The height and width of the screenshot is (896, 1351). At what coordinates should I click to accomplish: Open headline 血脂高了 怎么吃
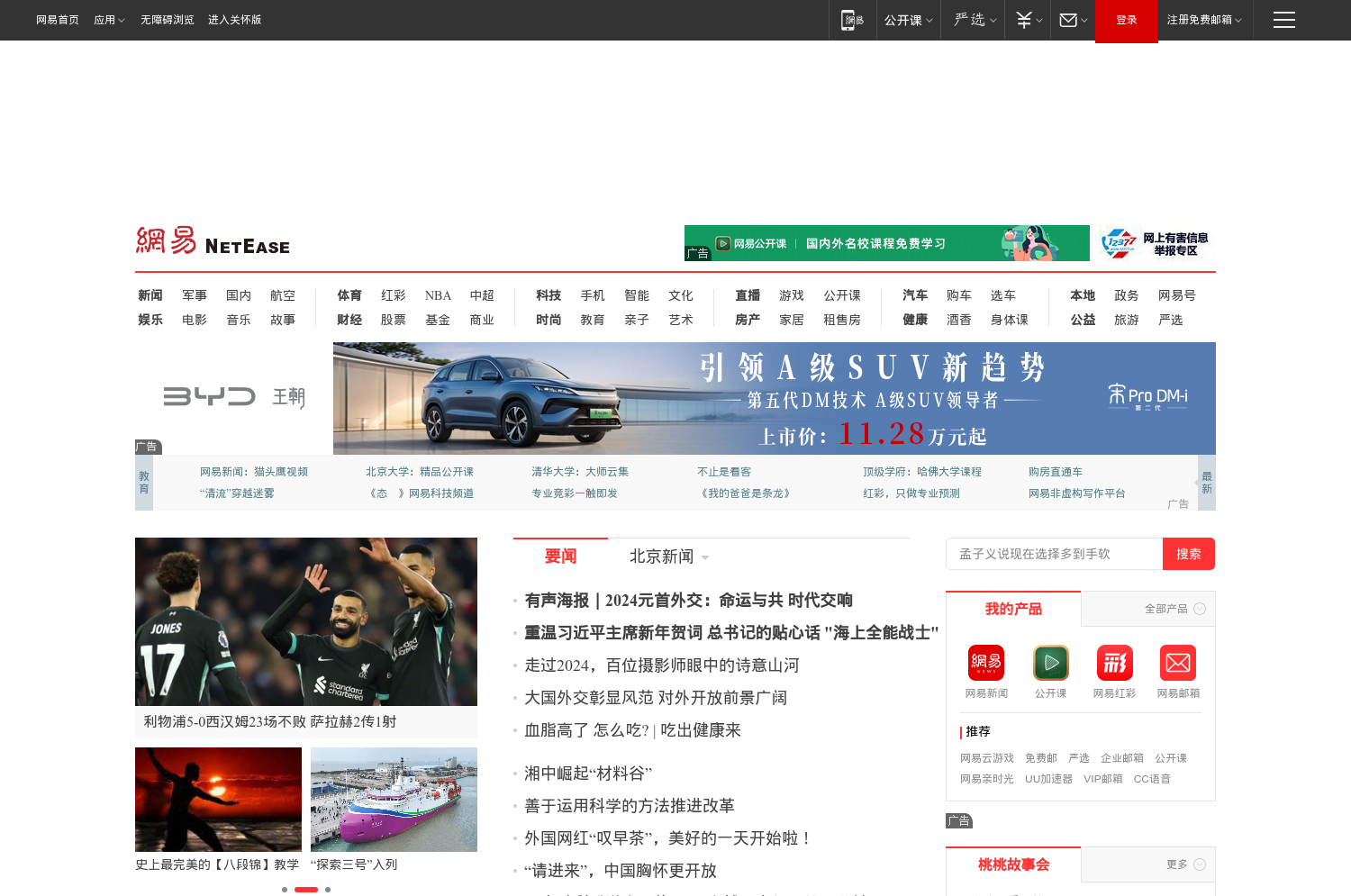coord(632,730)
